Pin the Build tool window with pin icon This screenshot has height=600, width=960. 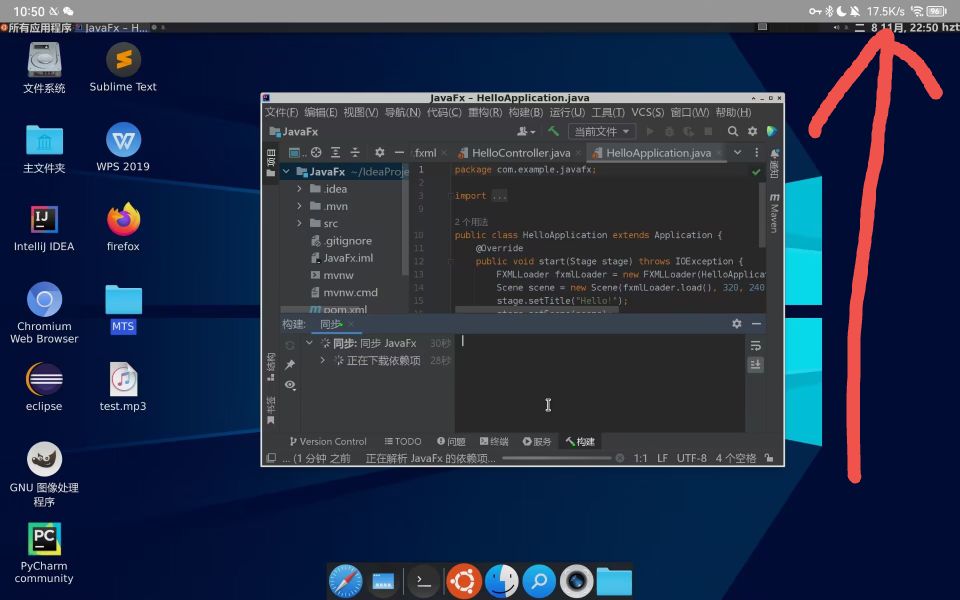288,363
